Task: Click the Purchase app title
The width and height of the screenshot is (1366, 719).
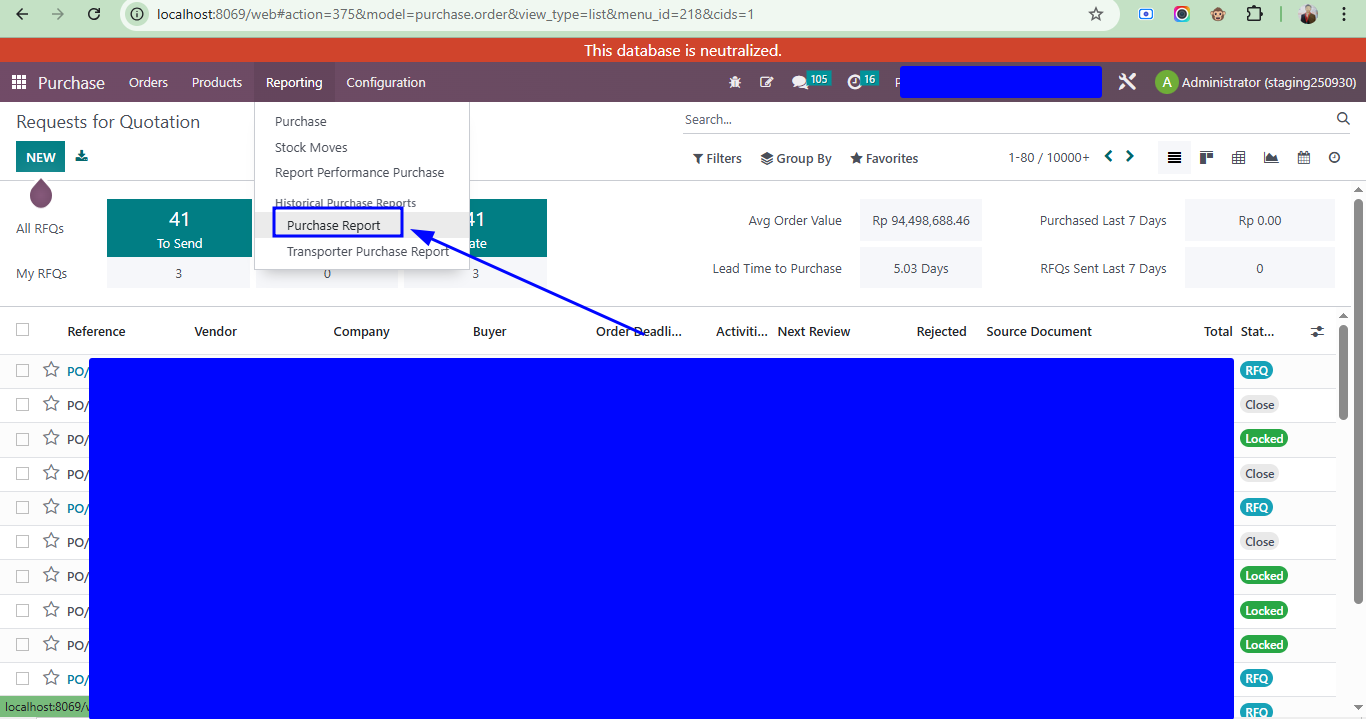Action: [71, 83]
